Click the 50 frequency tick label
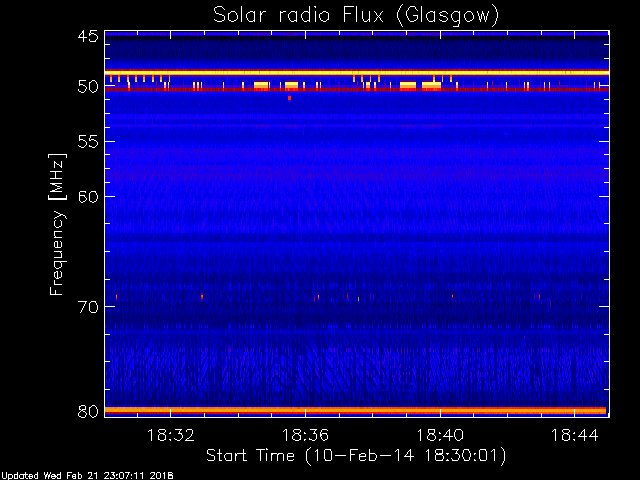This screenshot has height=480, width=640. click(x=88, y=87)
